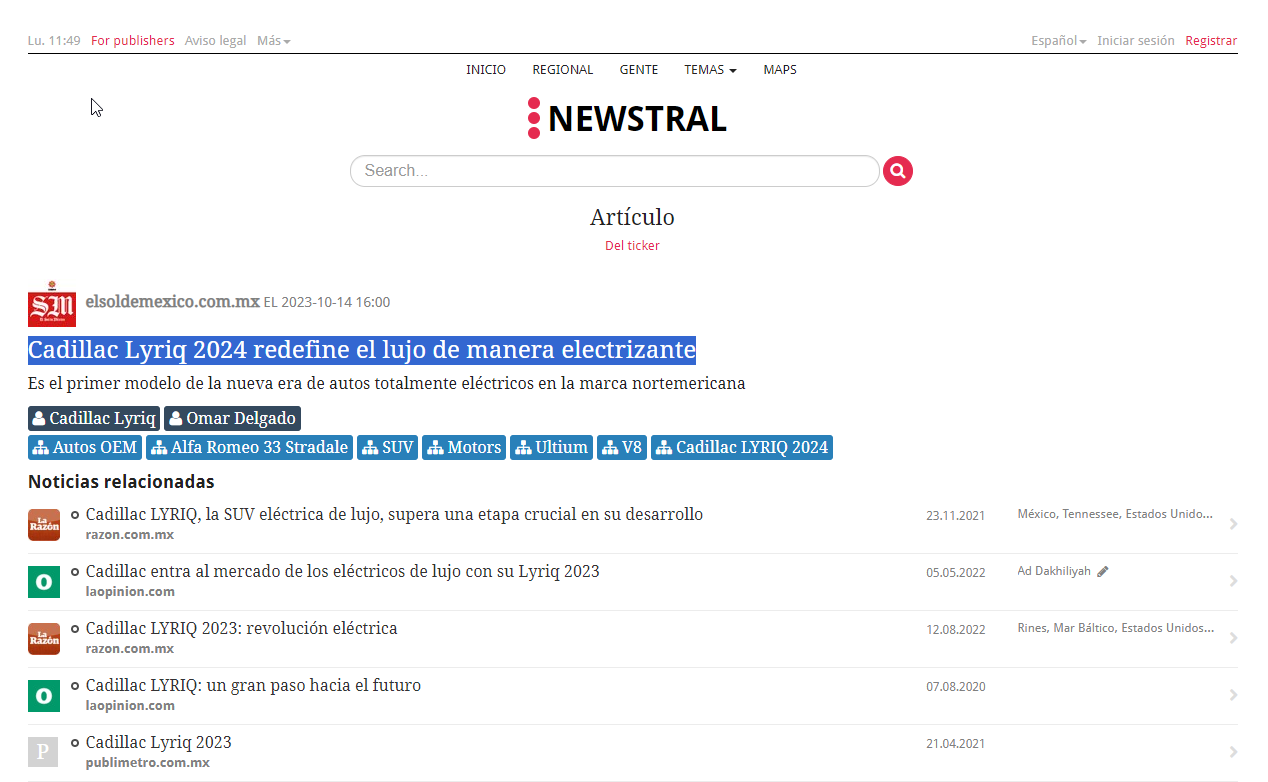This screenshot has height=782, width=1268.
Task: Open article 'Cadillac LYRIQ 2023: revolución eléctrica'
Action: coord(242,628)
